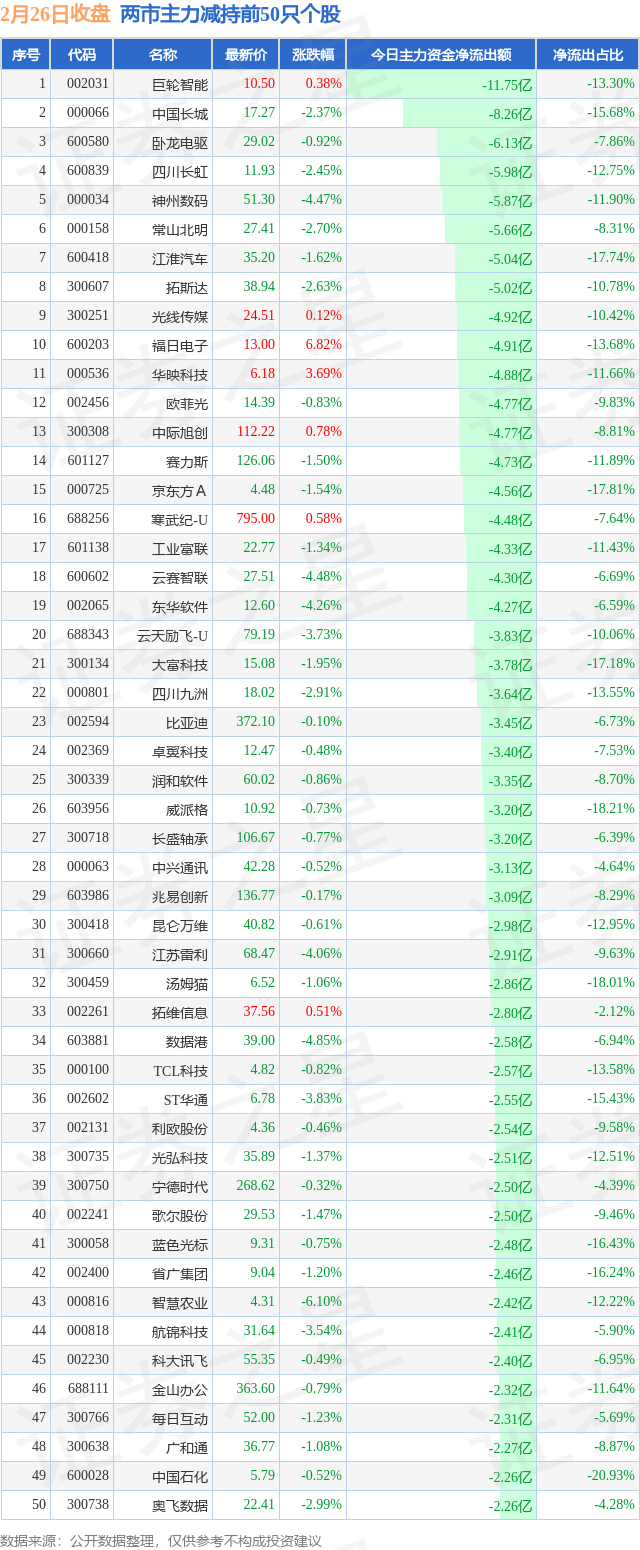Click 宁德时代 latest price 268.62
The height and width of the screenshot is (1550, 640).
coord(256,1186)
